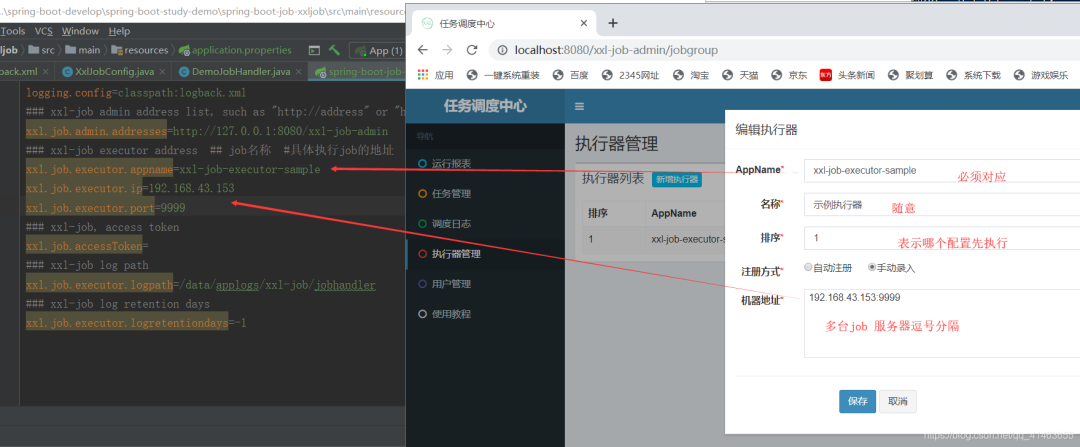This screenshot has width=1080, height=447.
Task: Select the 自动注册 radio option
Action: click(x=808, y=267)
